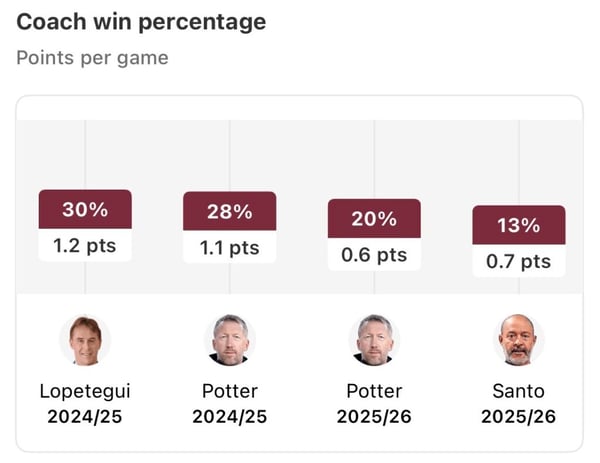Click Potter's photo for the 2025/26 season

(x=374, y=340)
